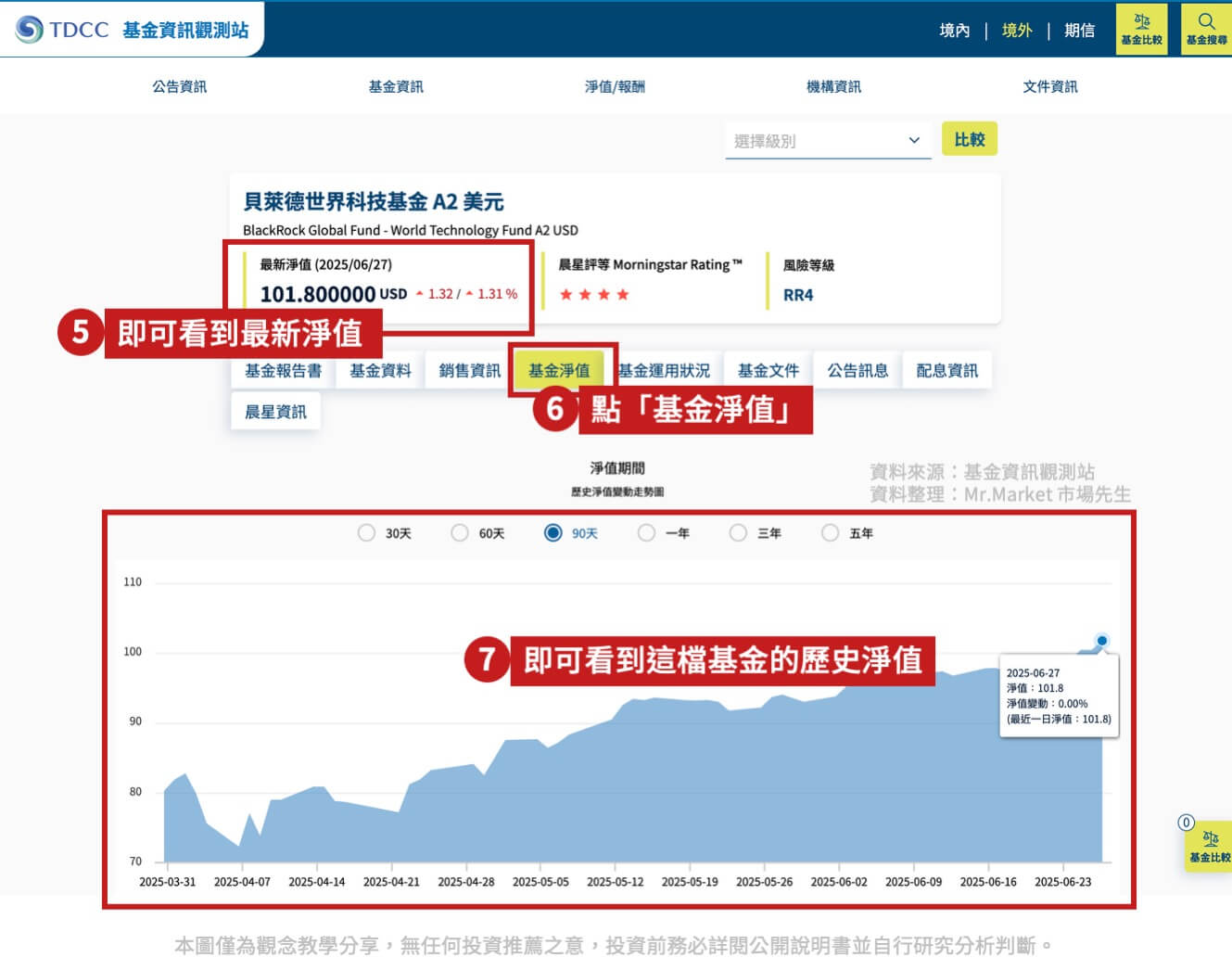Click the 101.800000 USD net value
1232x970 pixels.
pos(334,294)
